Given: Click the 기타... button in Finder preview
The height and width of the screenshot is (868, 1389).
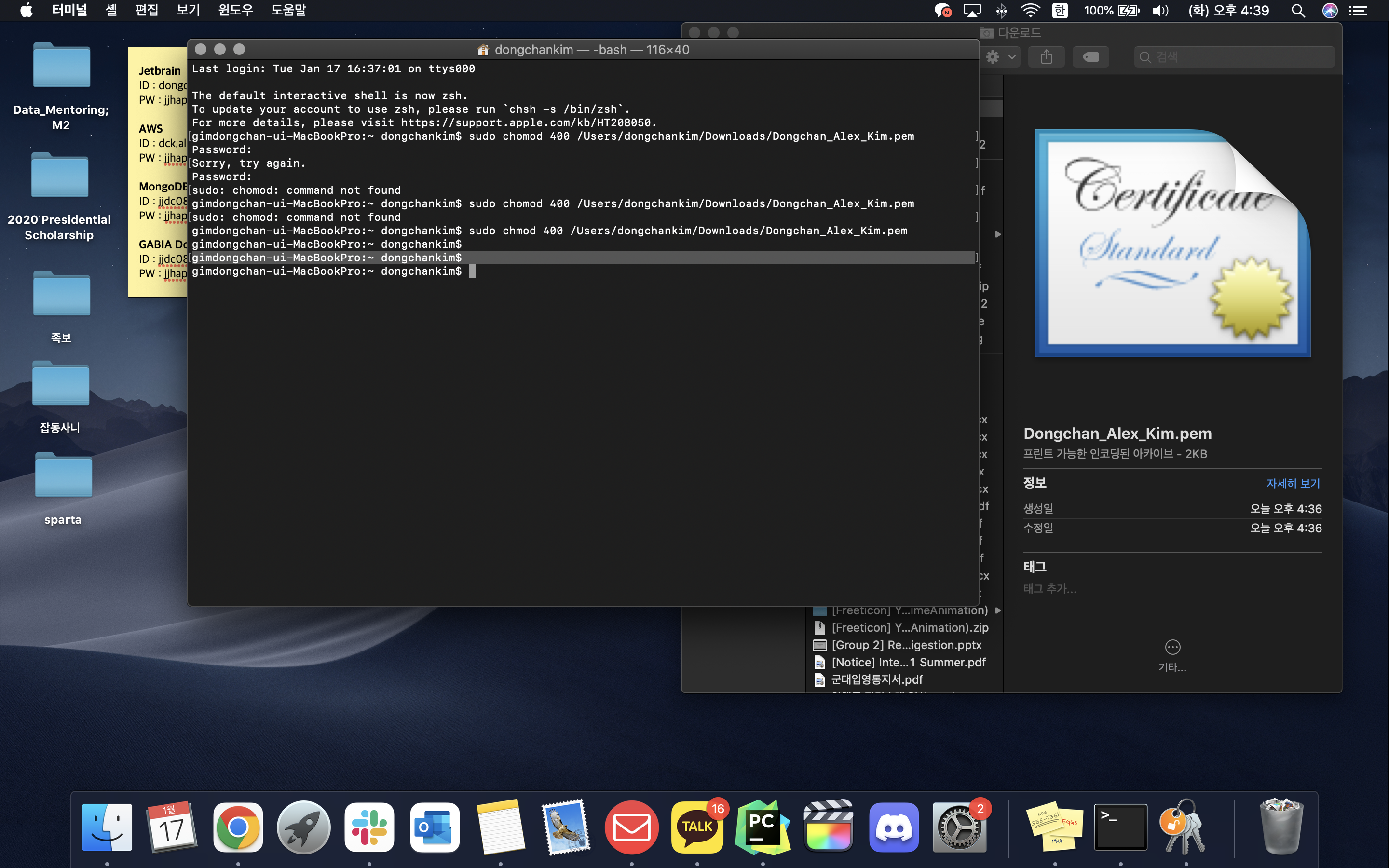Looking at the screenshot, I should [1172, 656].
